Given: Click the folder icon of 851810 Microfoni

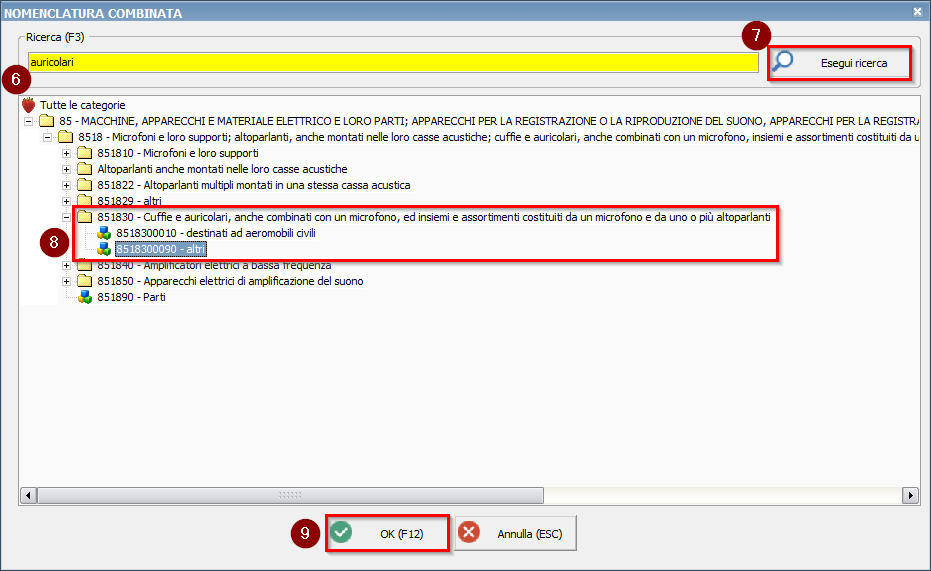Looking at the screenshot, I should pyautogui.click(x=84, y=153).
